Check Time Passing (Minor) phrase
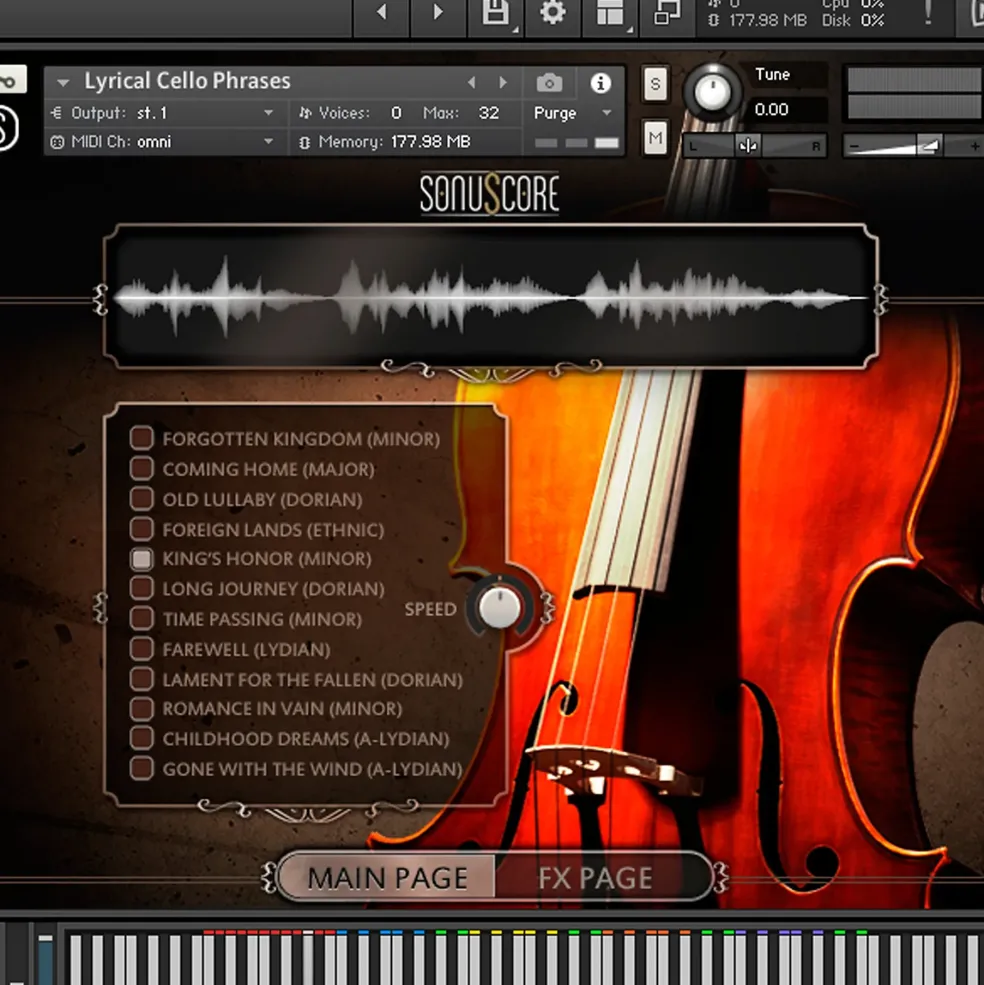Screen dimensions: 984x985 pos(142,618)
